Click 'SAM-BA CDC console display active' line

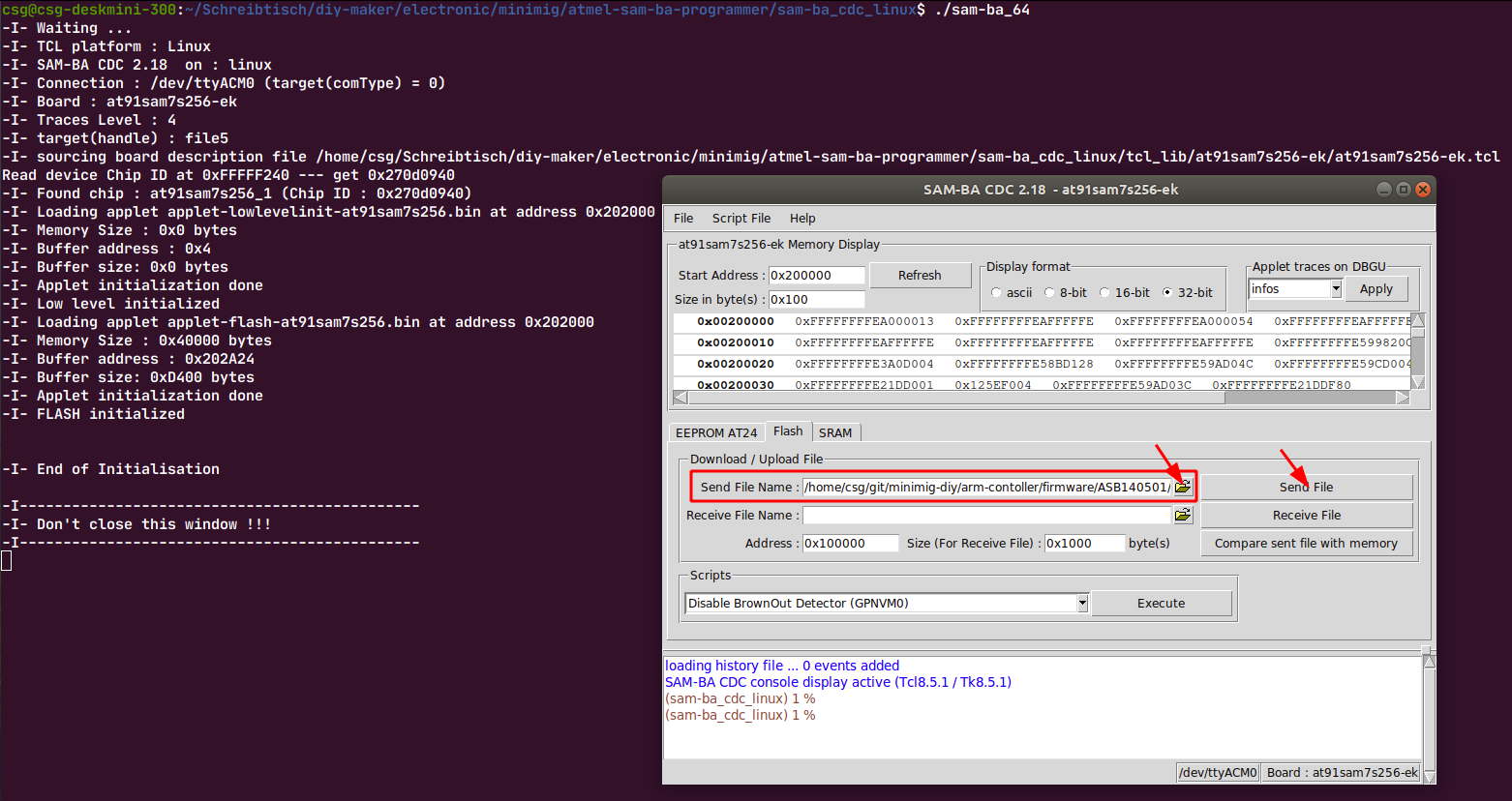coord(838,682)
